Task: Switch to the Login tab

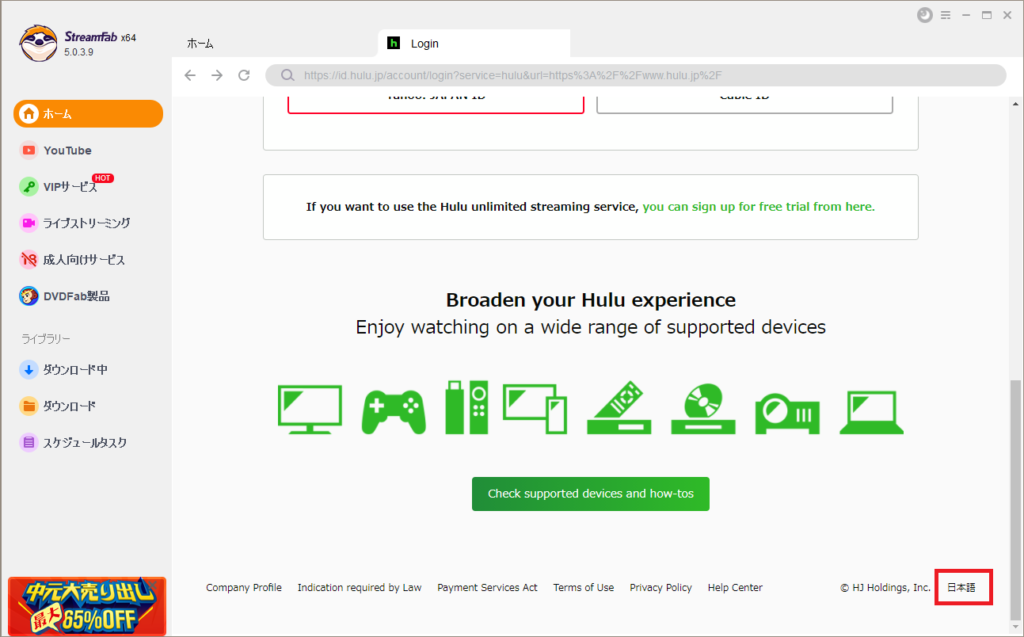Action: [474, 44]
